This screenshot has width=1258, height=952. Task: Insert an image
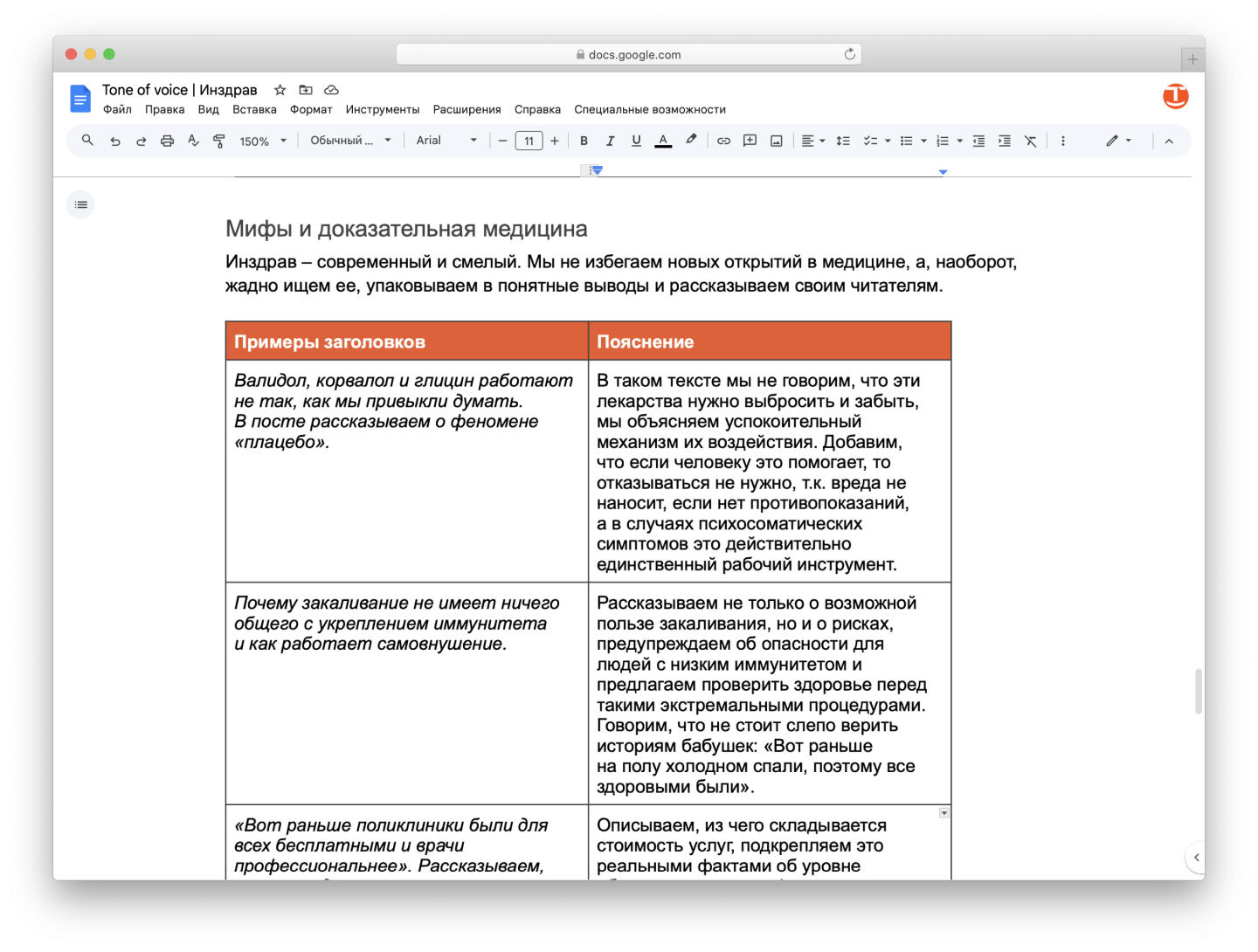(776, 141)
